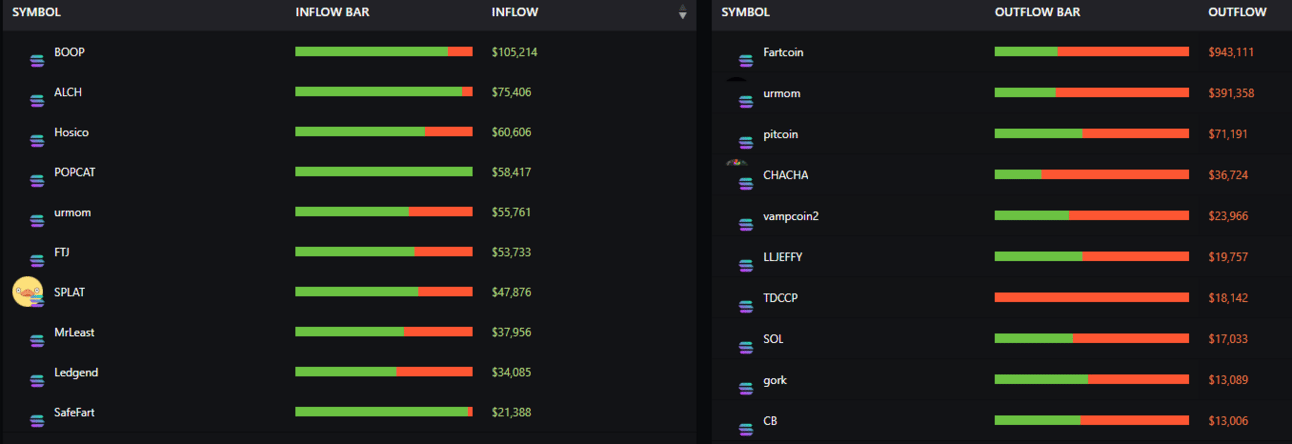
Task: Open the vampcoin2 token link
Action: [x=791, y=216]
